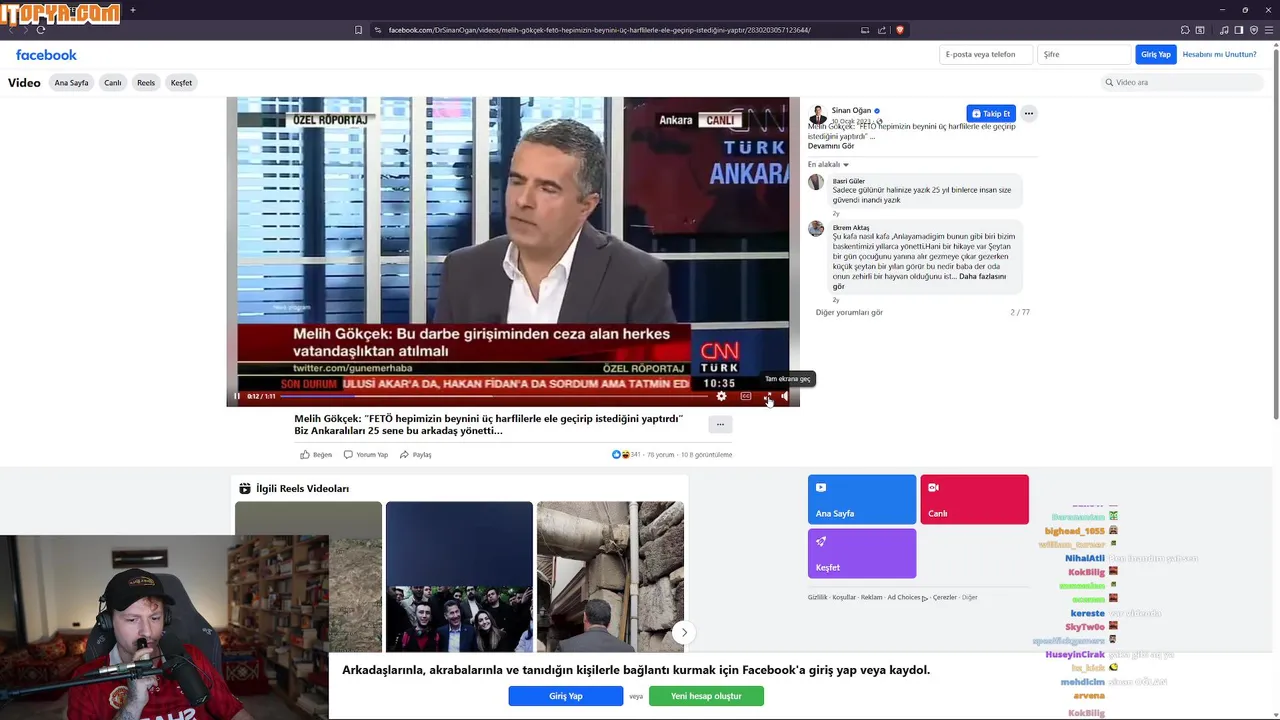Viewport: 1280px width, 720px height.
Task: Expand description with Devamını Gör
Action: [831, 146]
